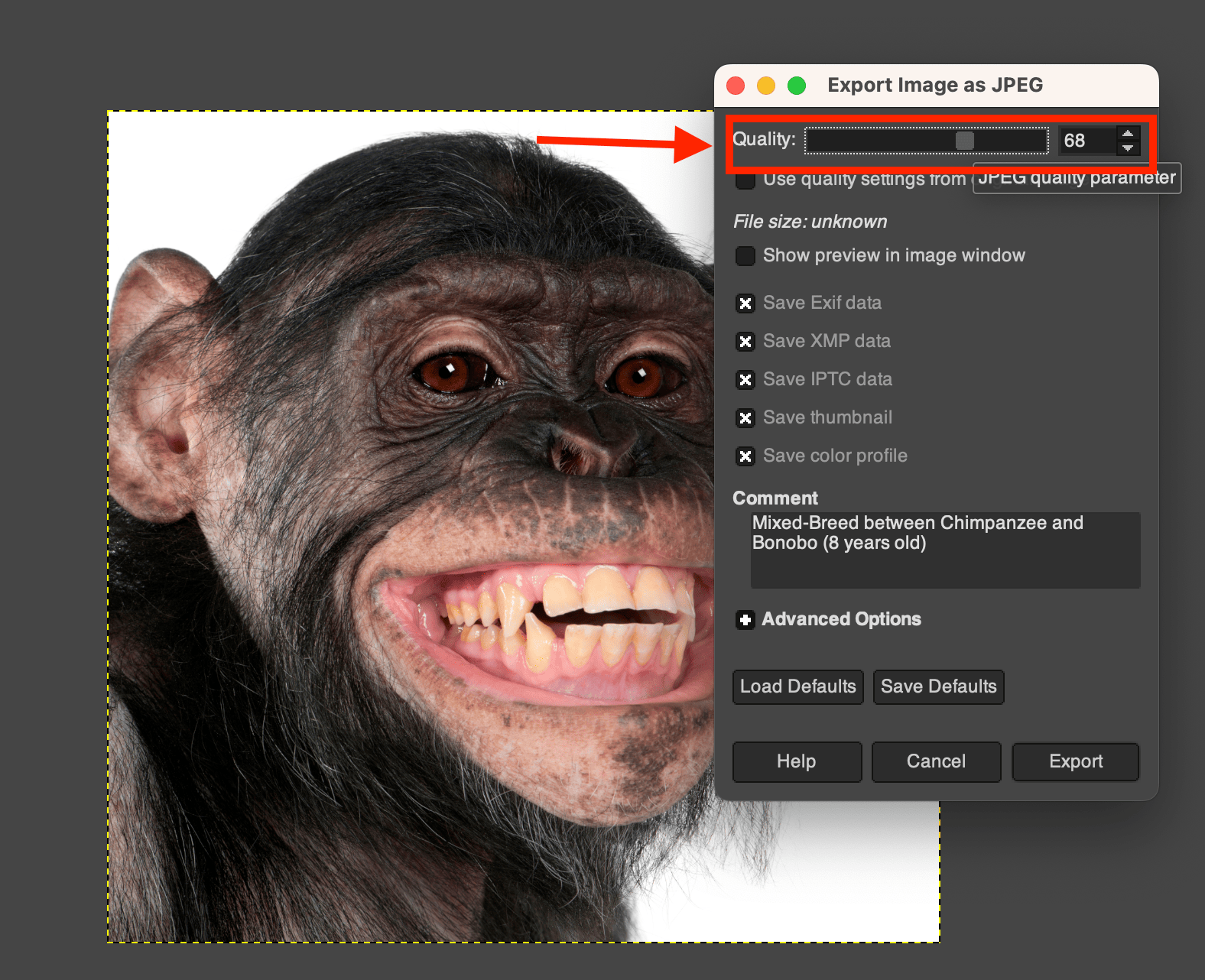Screen dimensions: 1205x980
Task: Uncheck Save XMP data
Action: coord(745,342)
